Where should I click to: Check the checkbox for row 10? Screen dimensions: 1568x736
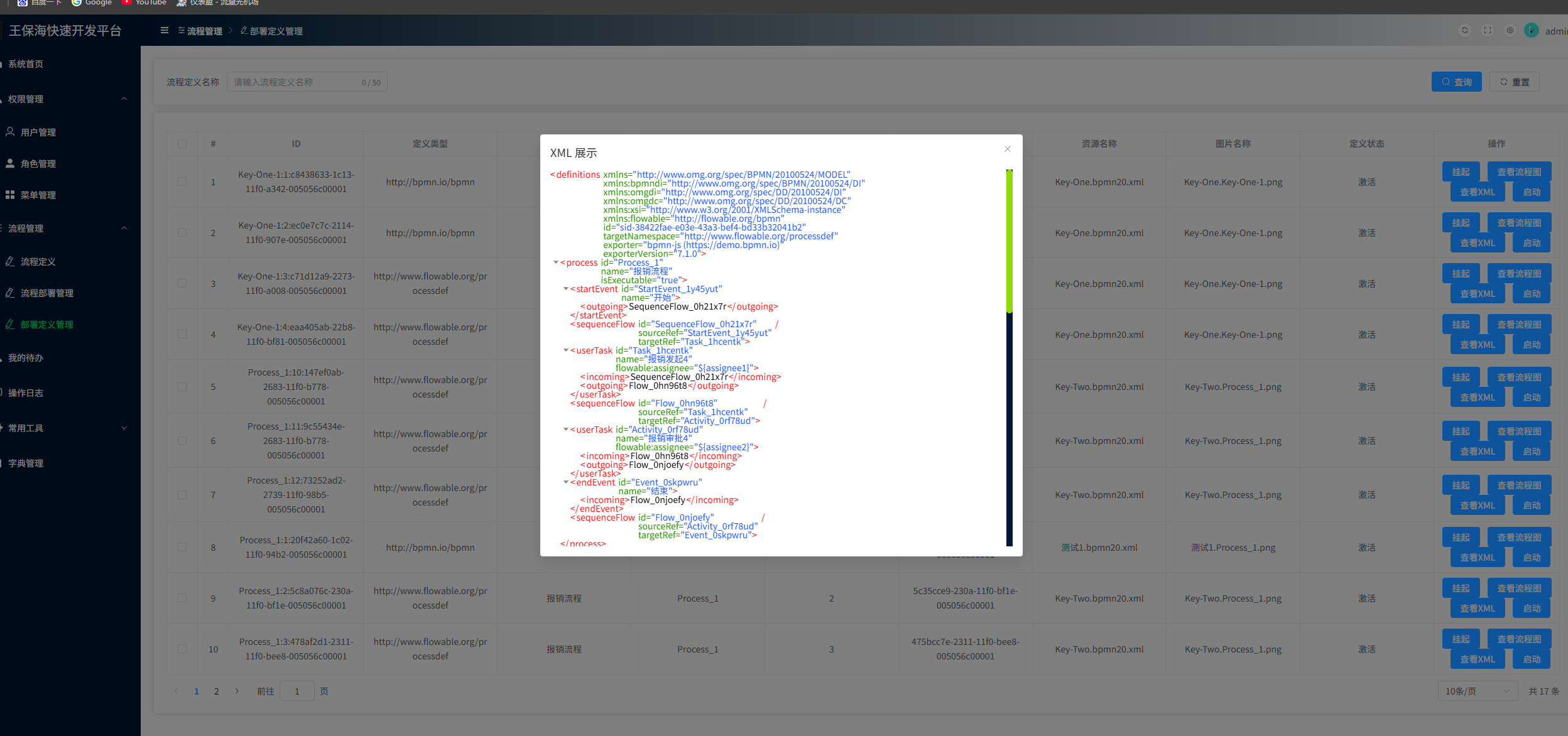(x=182, y=649)
